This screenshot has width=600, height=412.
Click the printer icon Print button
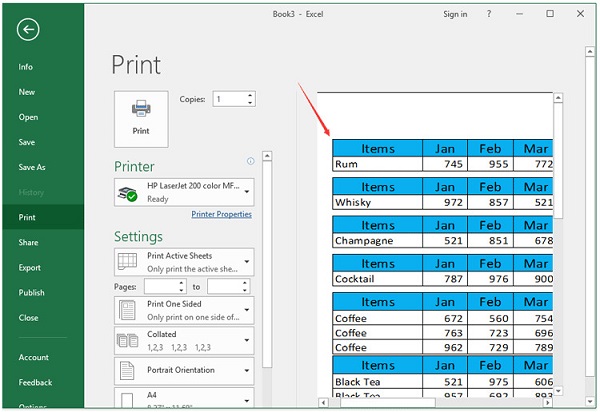[x=141, y=119]
